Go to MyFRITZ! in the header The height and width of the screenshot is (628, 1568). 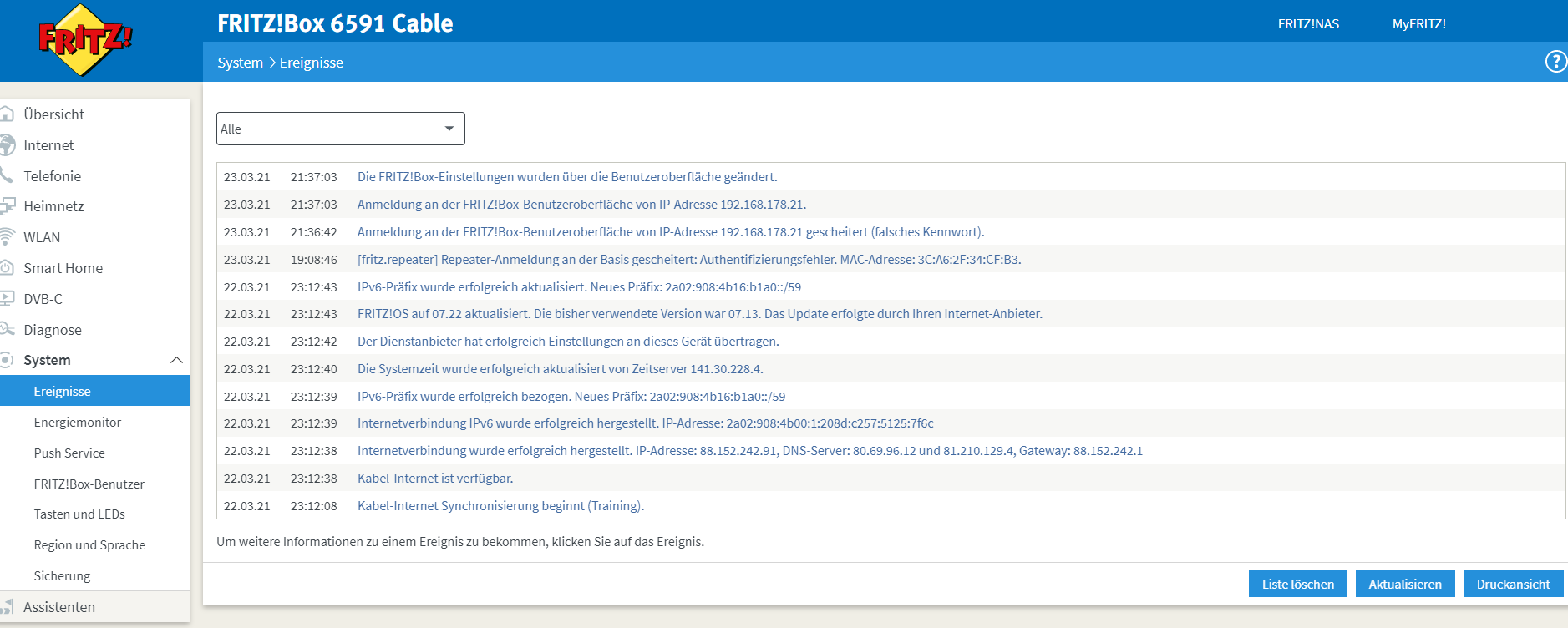pyautogui.click(x=1418, y=24)
